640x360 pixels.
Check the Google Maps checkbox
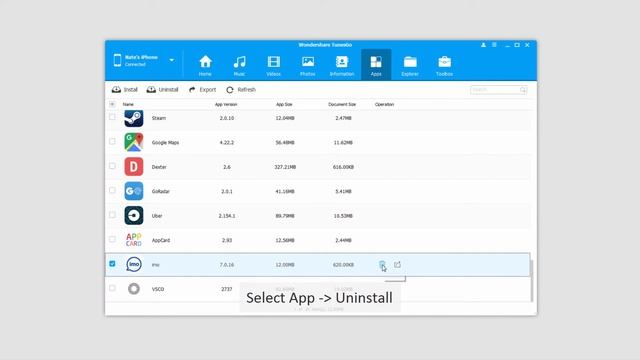click(x=112, y=142)
